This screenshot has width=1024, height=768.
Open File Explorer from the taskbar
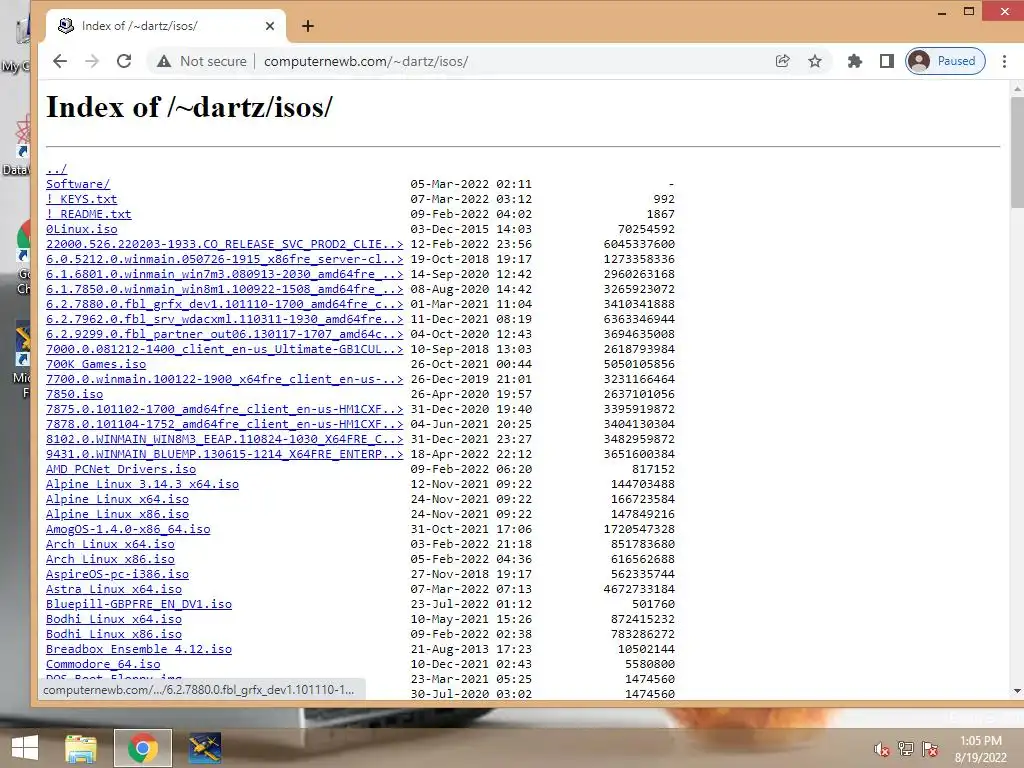[x=81, y=748]
